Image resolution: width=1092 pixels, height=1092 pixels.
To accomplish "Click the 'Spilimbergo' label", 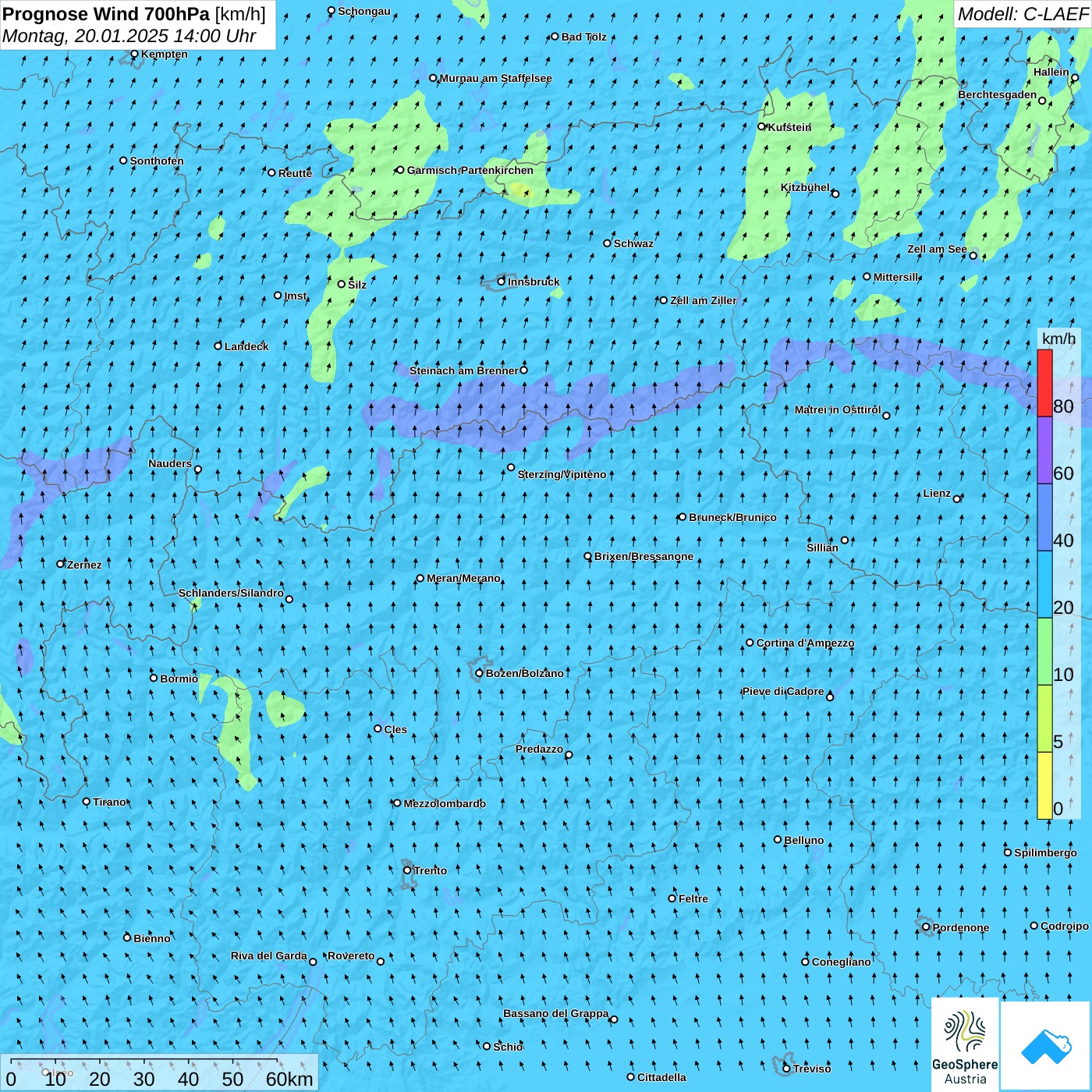I will pyautogui.click(x=1046, y=853).
